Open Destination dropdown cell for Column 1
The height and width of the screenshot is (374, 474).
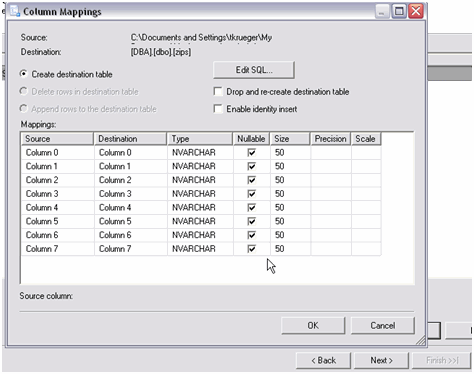coord(131,166)
